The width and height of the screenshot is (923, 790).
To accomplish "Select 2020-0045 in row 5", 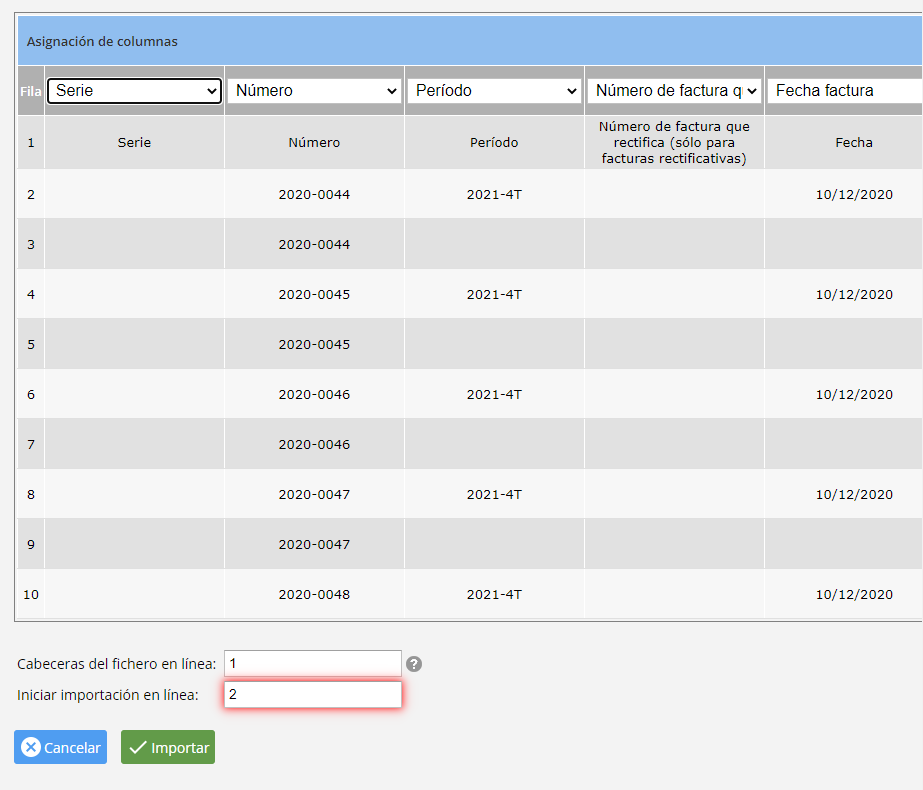I will click(x=314, y=344).
